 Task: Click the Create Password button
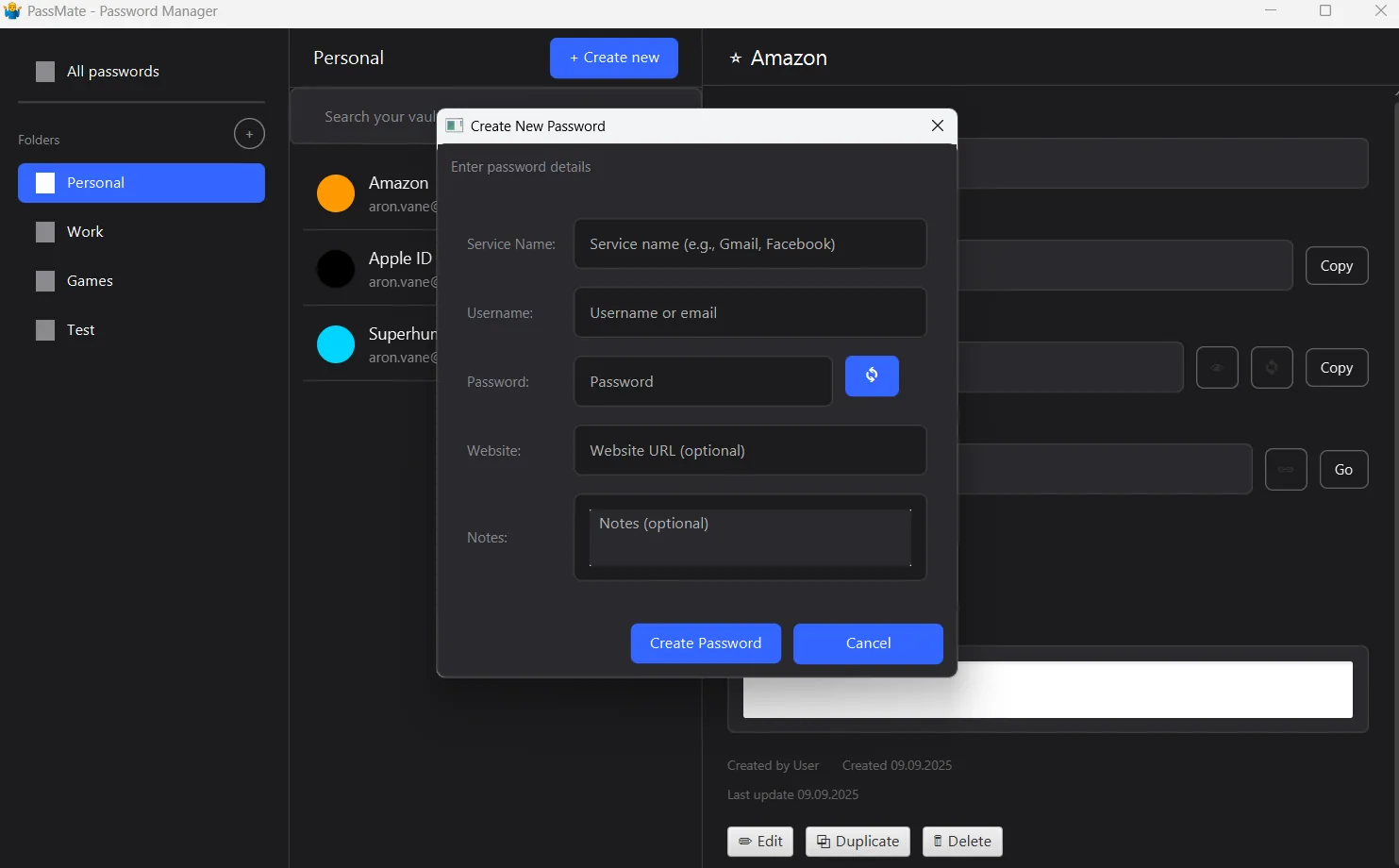tap(706, 643)
